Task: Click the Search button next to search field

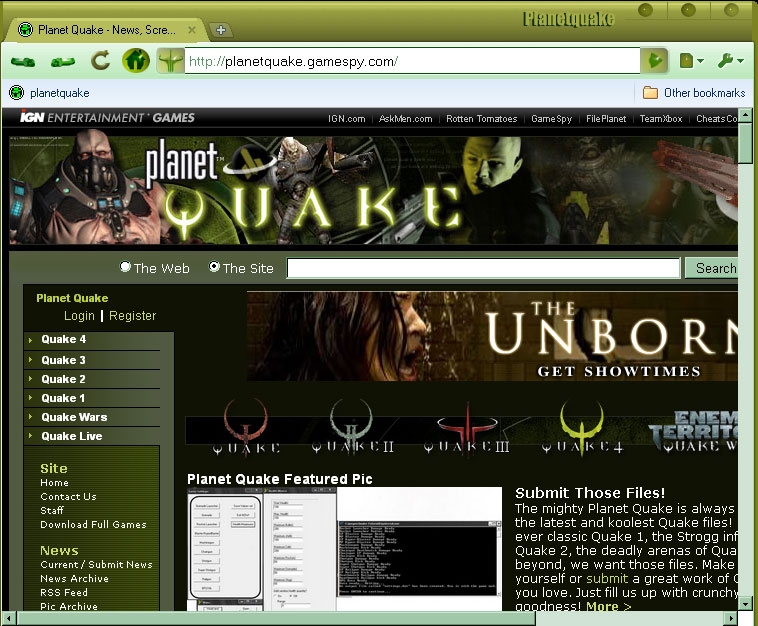Action: point(713,268)
